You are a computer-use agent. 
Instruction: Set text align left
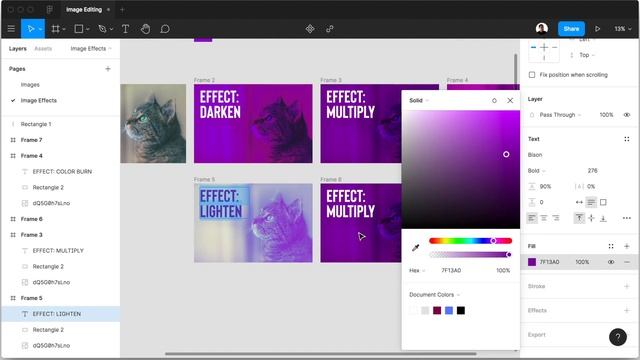point(532,218)
